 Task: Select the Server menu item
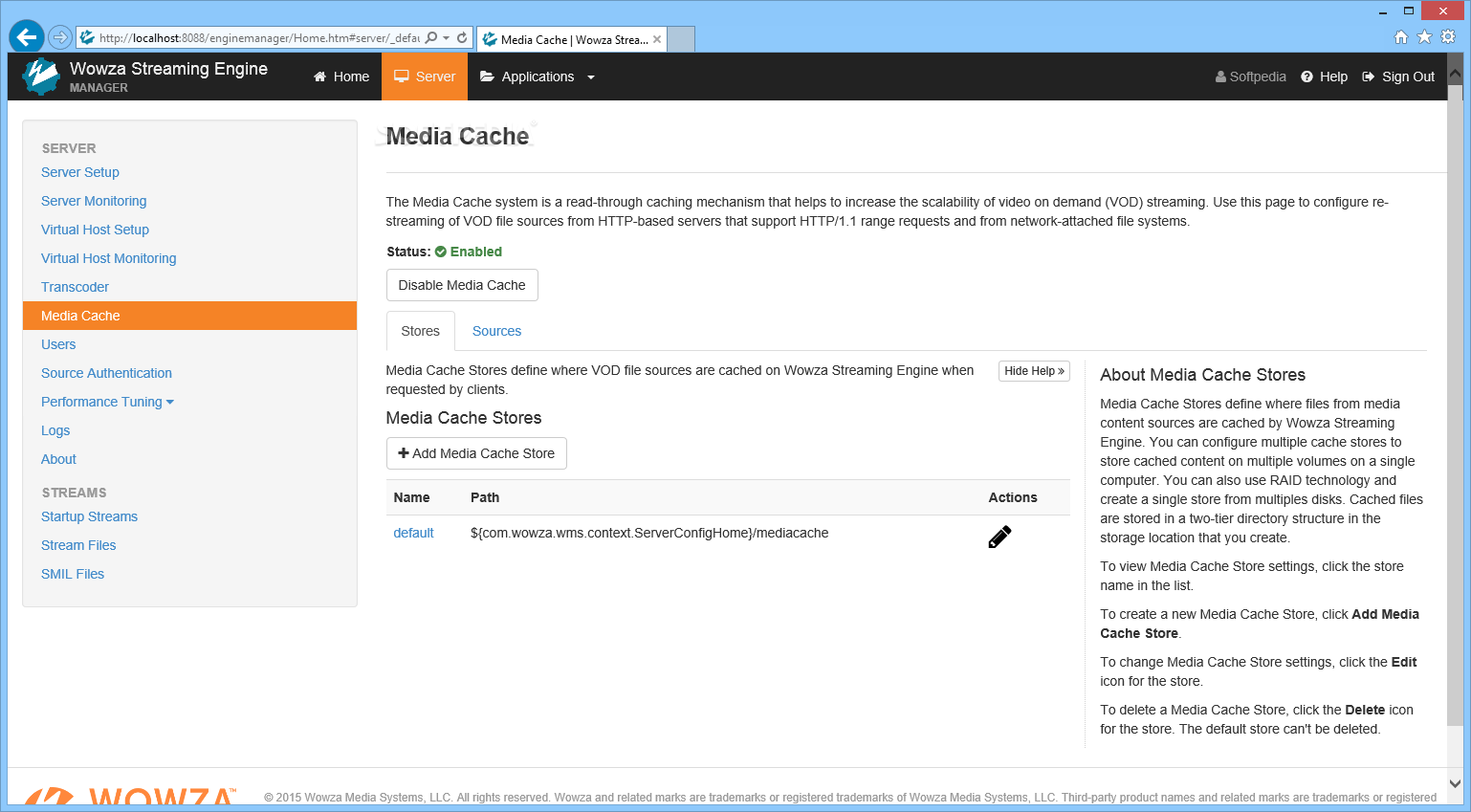(x=425, y=77)
